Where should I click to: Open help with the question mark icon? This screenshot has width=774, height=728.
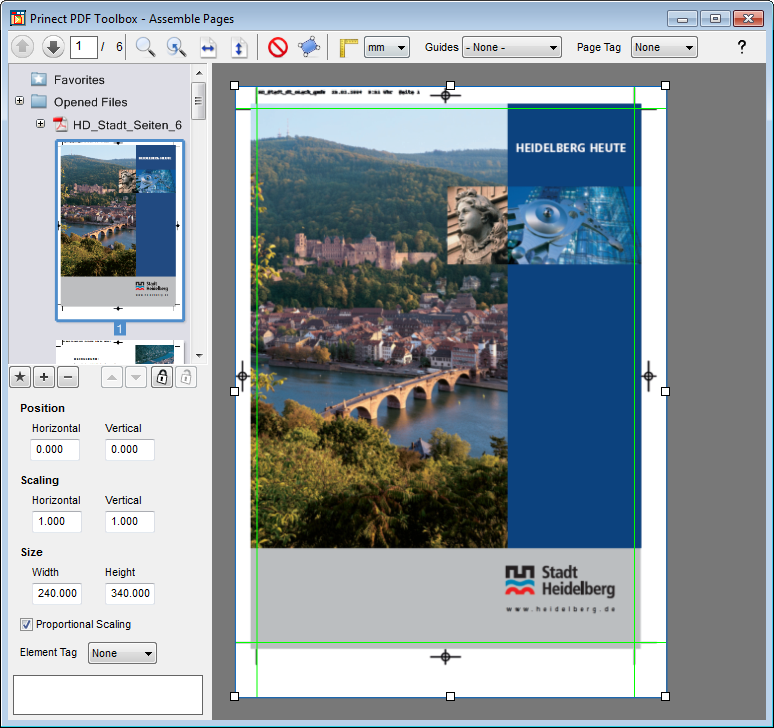[741, 47]
